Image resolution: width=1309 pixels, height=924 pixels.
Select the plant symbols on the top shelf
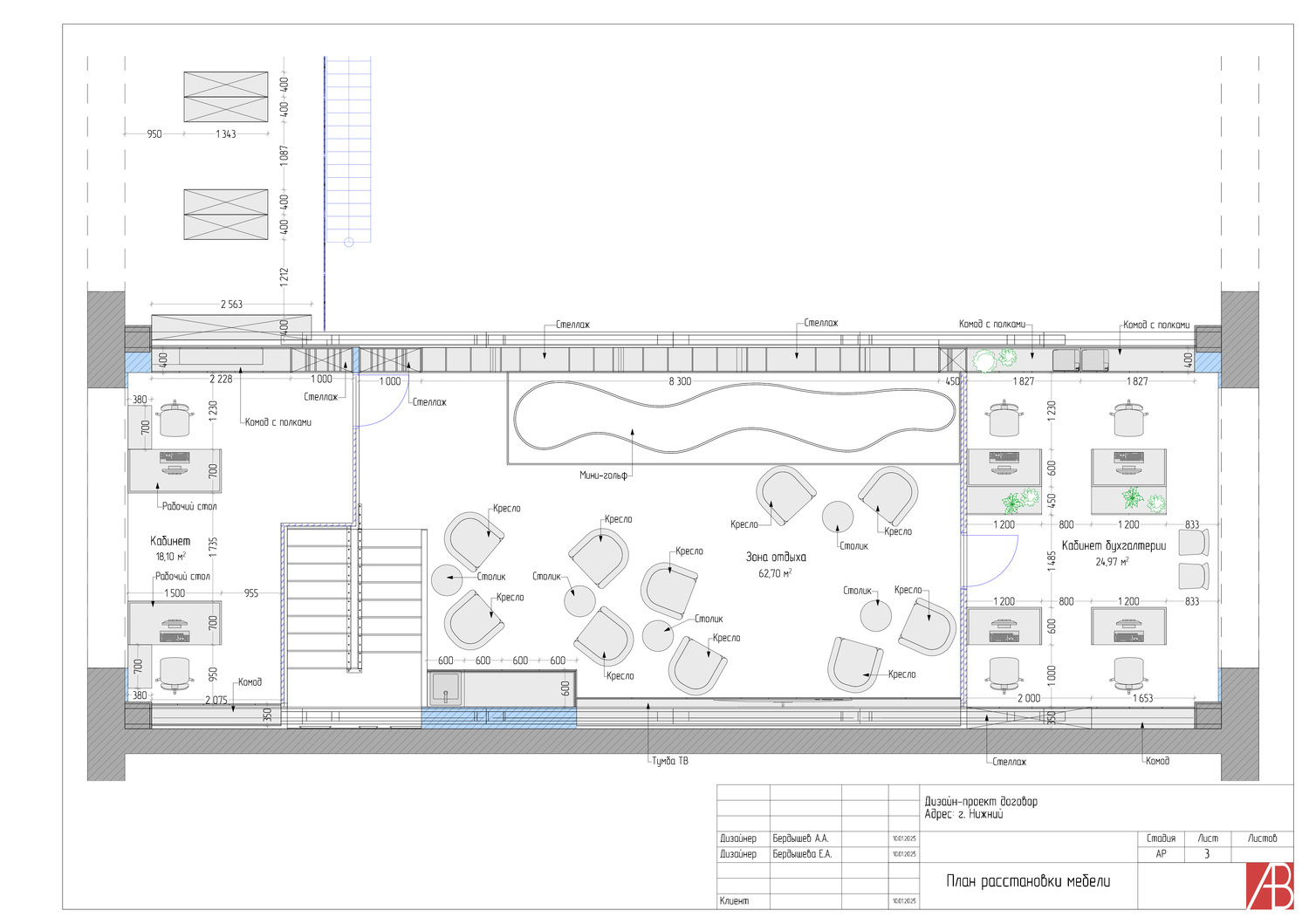pyautogui.click(x=996, y=359)
